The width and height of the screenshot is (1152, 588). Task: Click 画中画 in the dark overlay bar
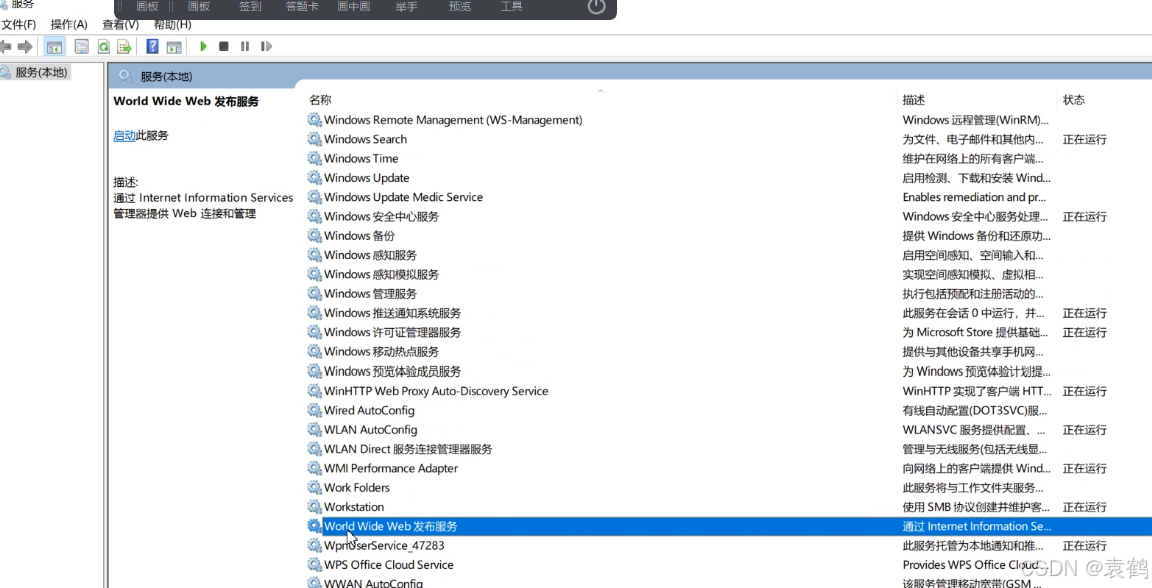(353, 7)
